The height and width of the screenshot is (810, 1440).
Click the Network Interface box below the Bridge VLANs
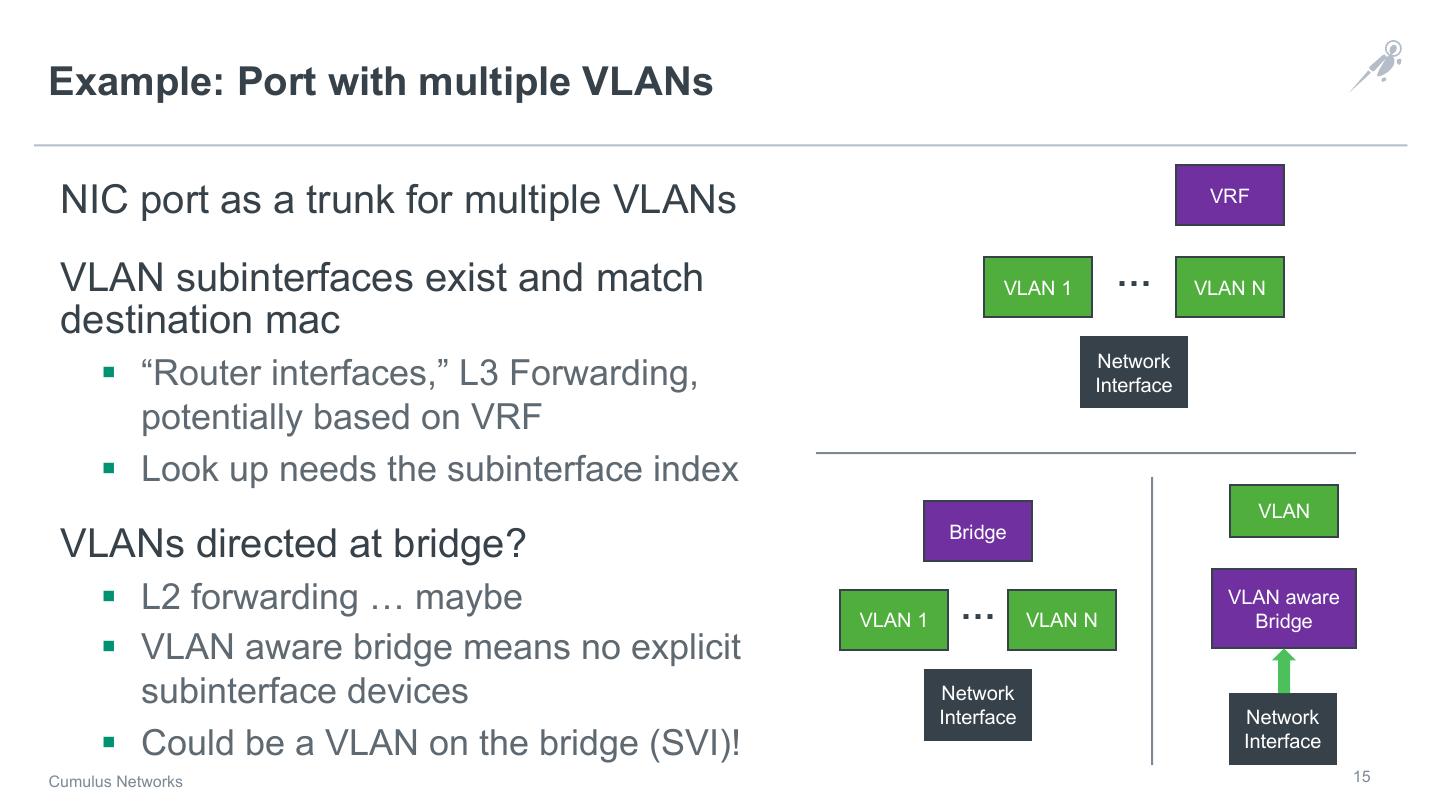coord(977,705)
